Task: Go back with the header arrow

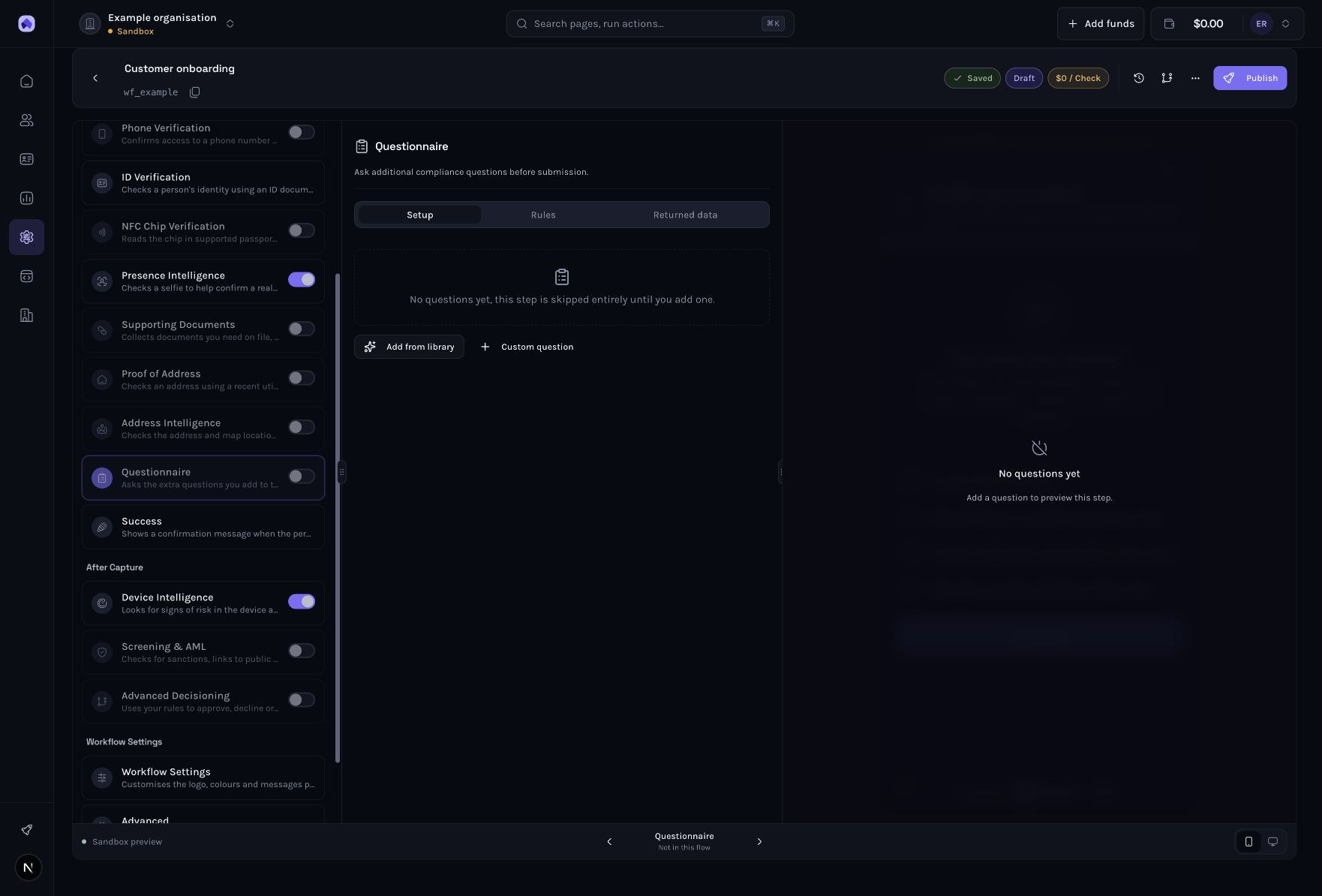Action: pos(95,78)
